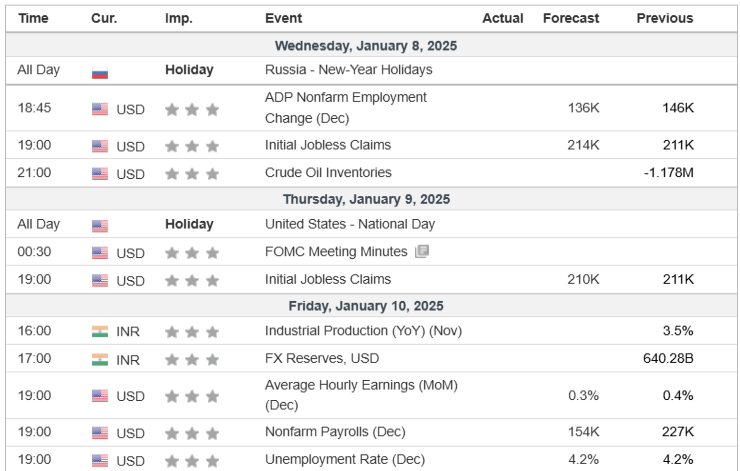Click the document icon beside FOMC Meeting Minutes
Image resolution: width=740 pixels, height=471 pixels.
pyautogui.click(x=422, y=252)
